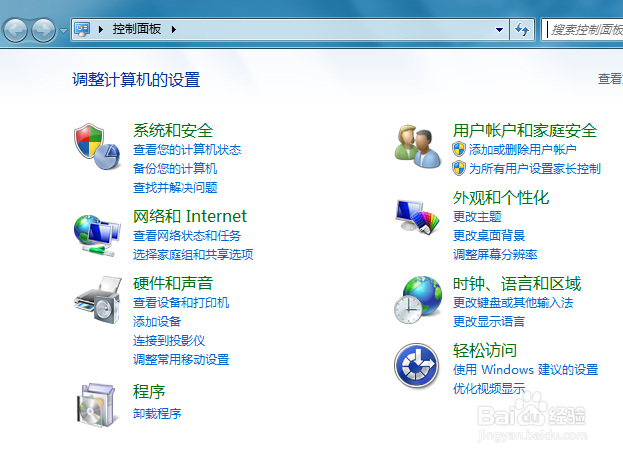
Task: Click 更改显示语言 link
Action: (x=489, y=321)
